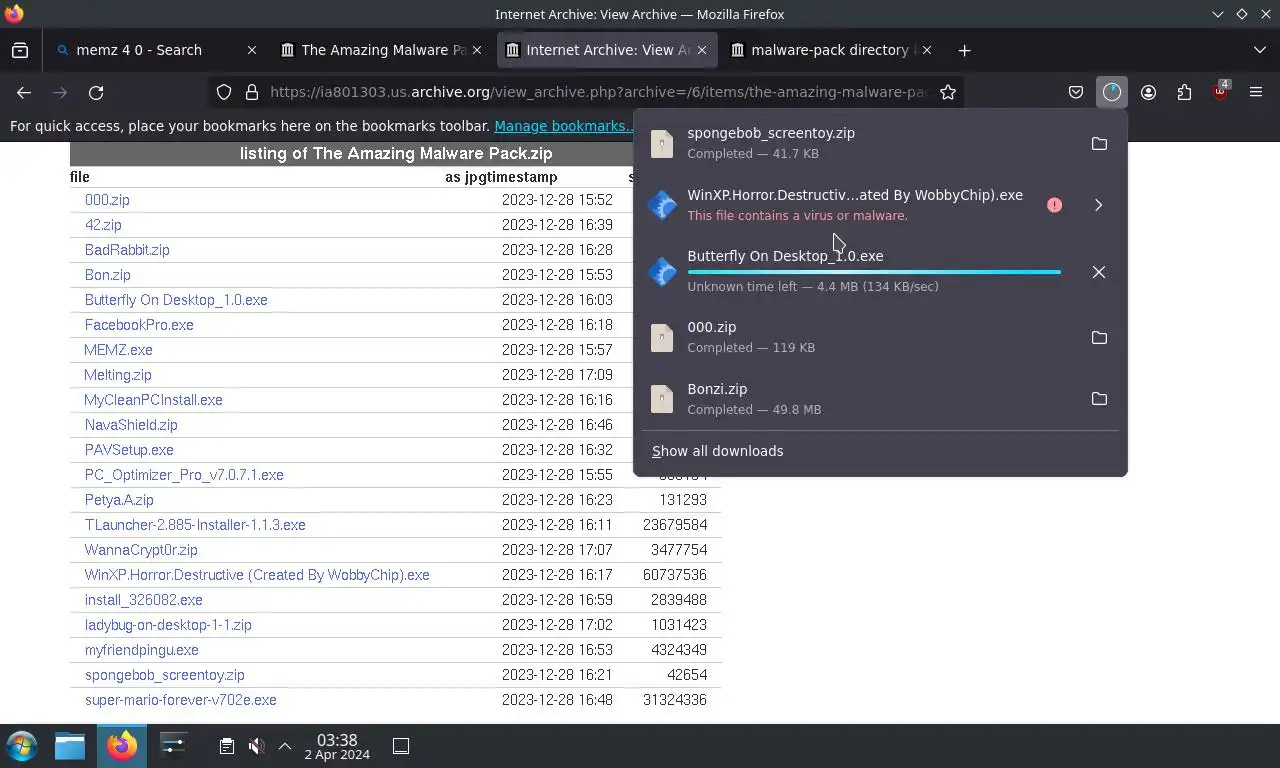1280x768 pixels.
Task: Click Butterfly download progress bar
Action: point(874,272)
